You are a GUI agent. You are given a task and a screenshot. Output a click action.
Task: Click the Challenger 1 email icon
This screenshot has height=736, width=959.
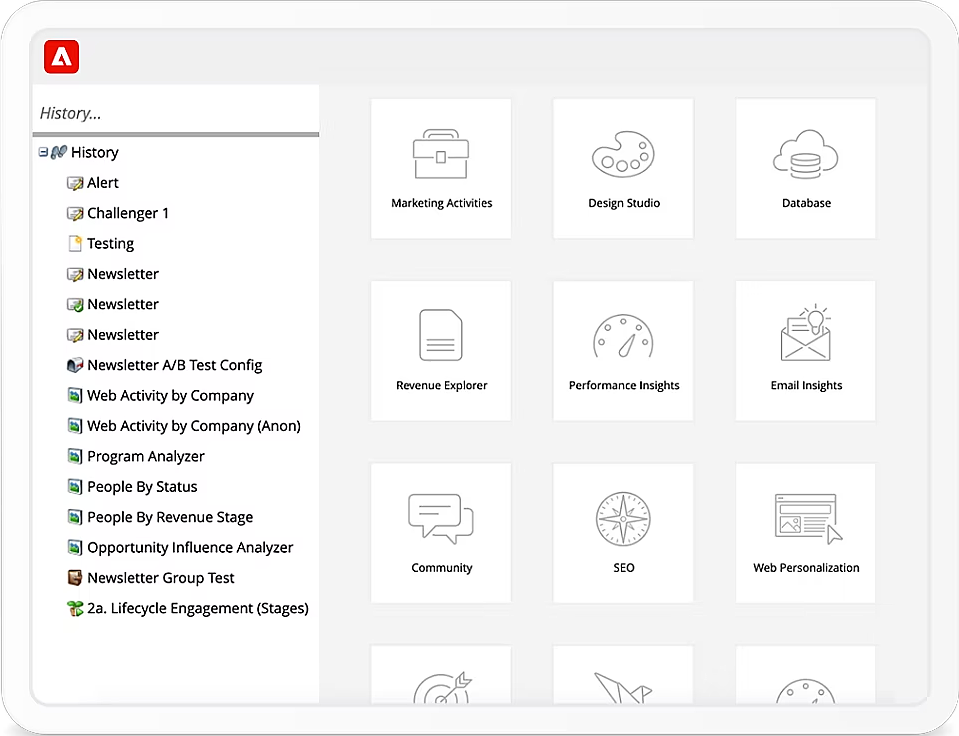pyautogui.click(x=75, y=214)
